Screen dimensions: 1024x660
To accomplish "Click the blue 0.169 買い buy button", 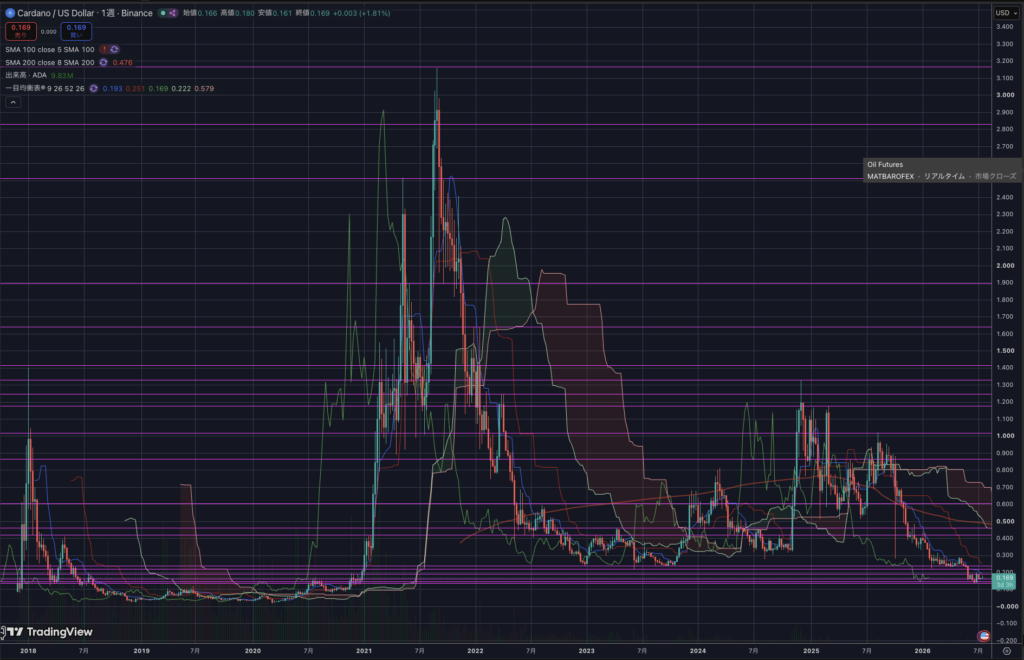I will (x=76, y=31).
